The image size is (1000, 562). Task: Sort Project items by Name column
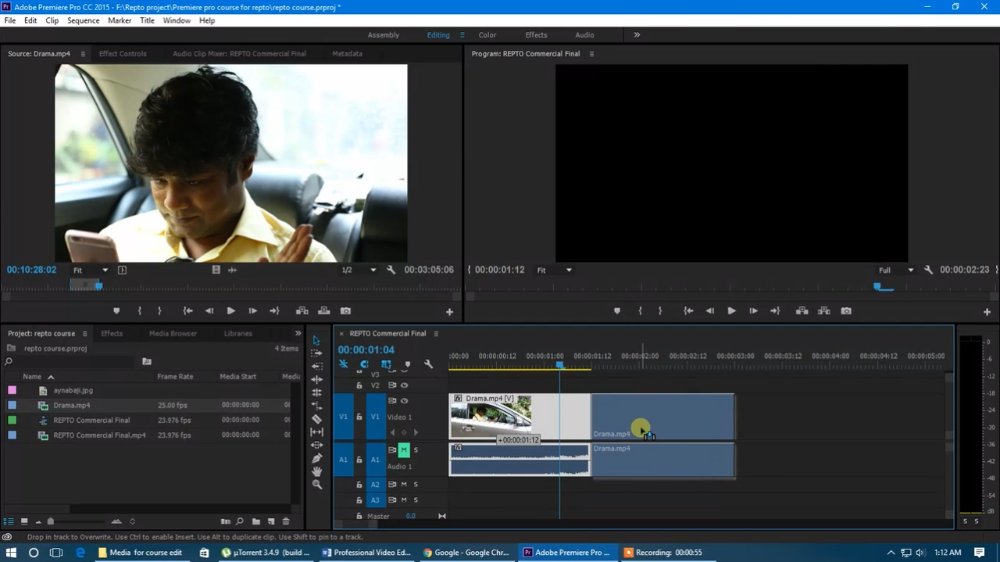click(x=32, y=376)
